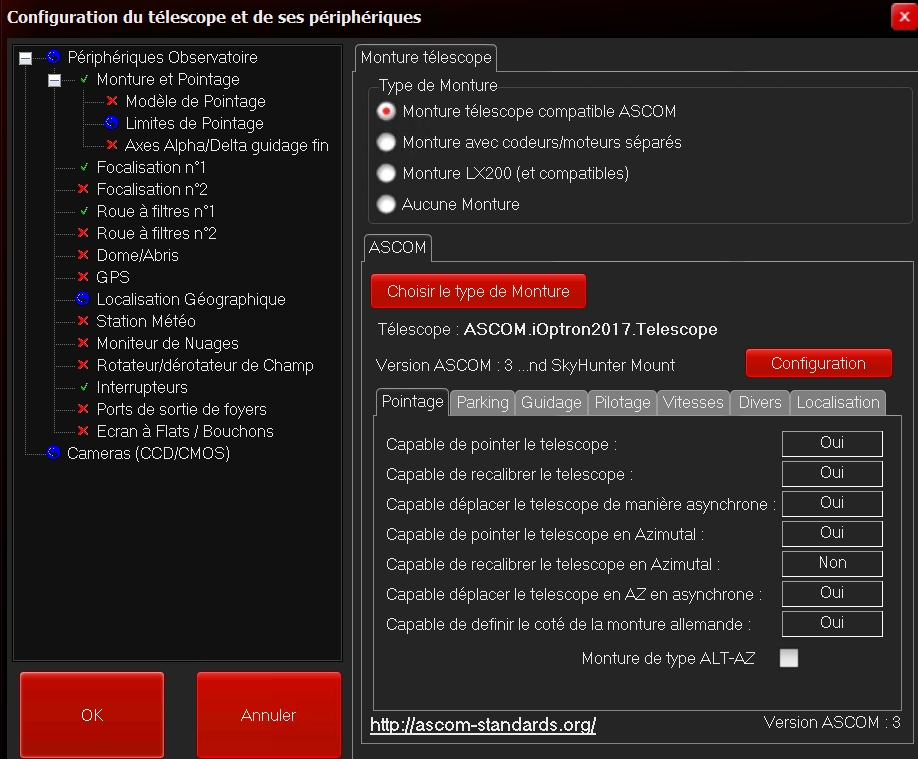Collapse the Périphériques Observatoire tree node
The image size is (918, 759).
[26, 58]
